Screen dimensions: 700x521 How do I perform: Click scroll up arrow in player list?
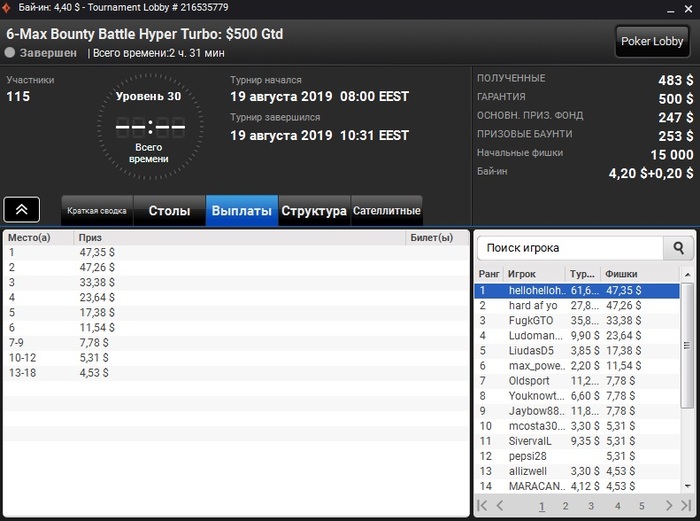point(688,274)
